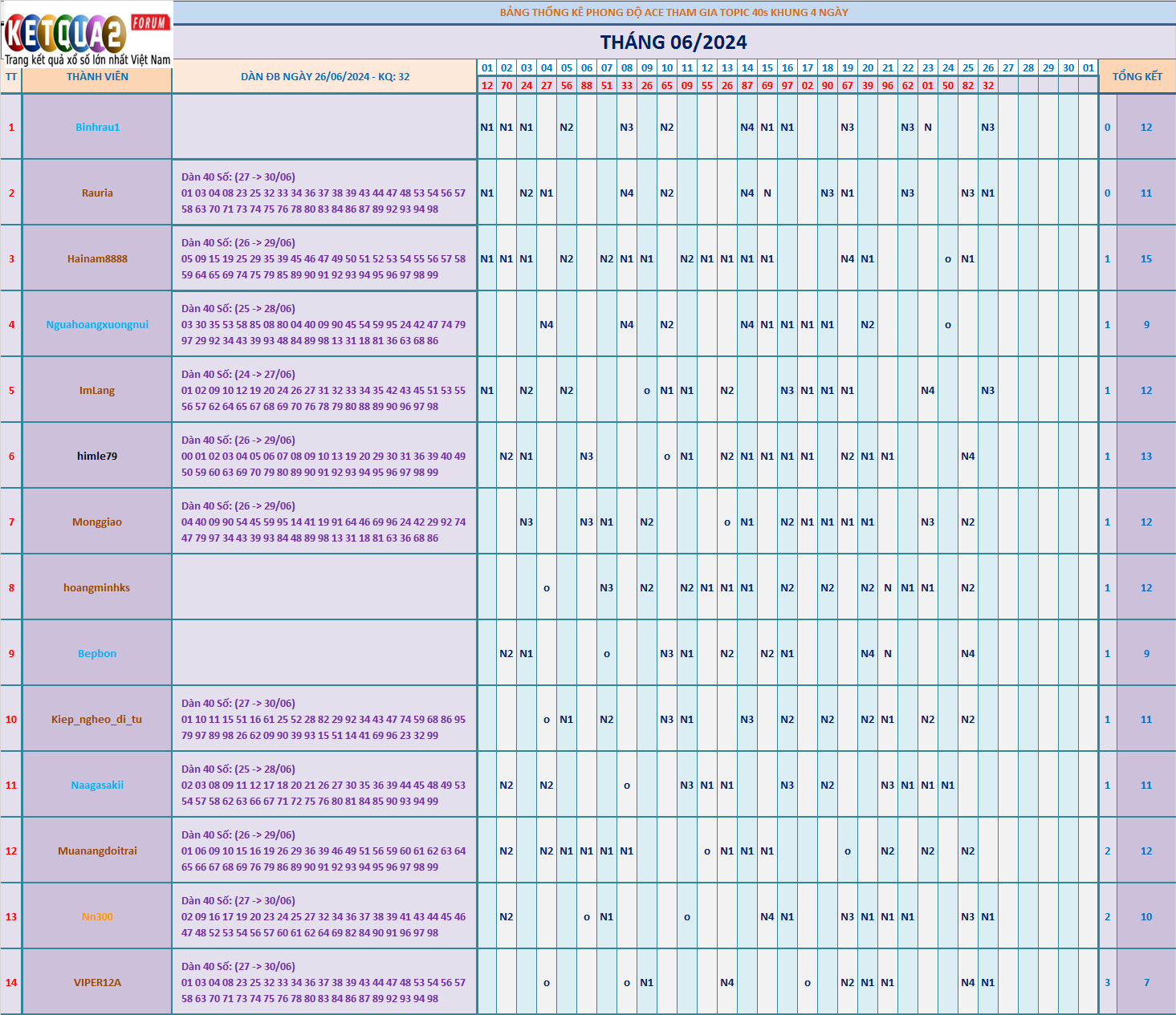Select N4 under day 15 in Nn300 row
This screenshot has width=1176, height=1015.
(x=767, y=916)
